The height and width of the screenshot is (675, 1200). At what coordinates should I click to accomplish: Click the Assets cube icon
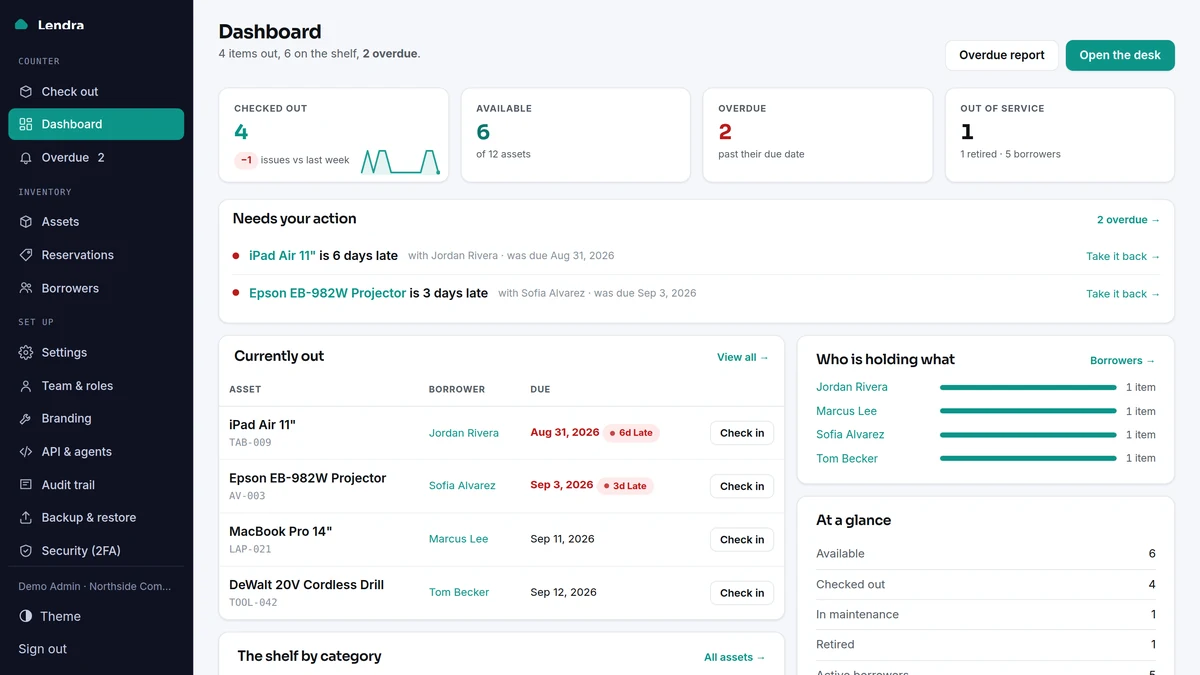pos(26,222)
